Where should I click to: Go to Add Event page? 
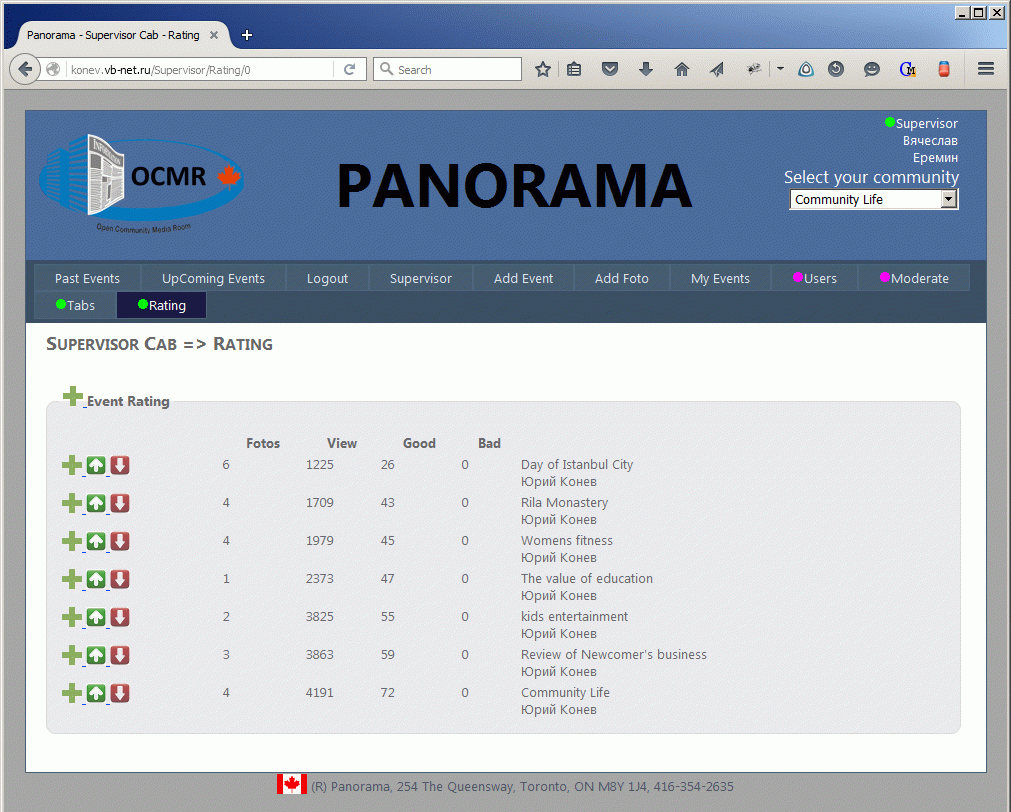pyautogui.click(x=524, y=278)
